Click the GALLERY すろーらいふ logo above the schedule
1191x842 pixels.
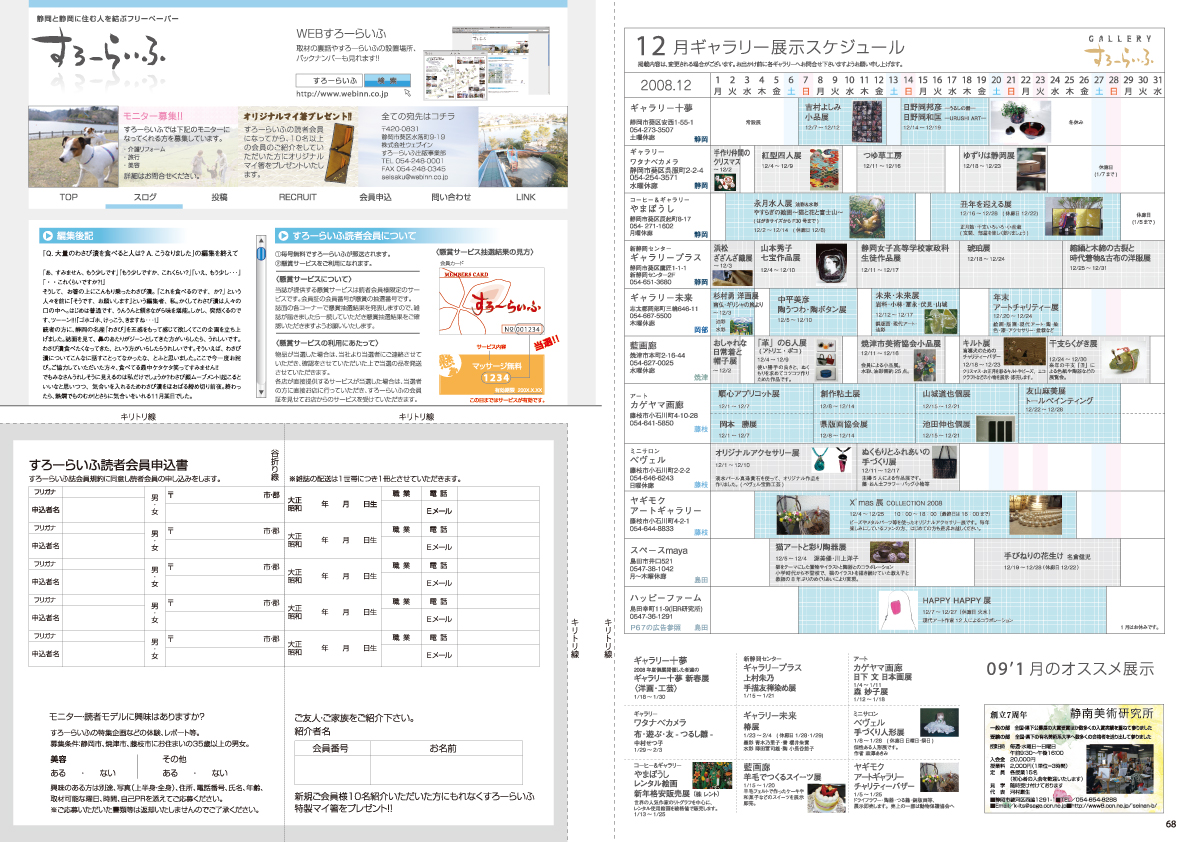[1119, 51]
